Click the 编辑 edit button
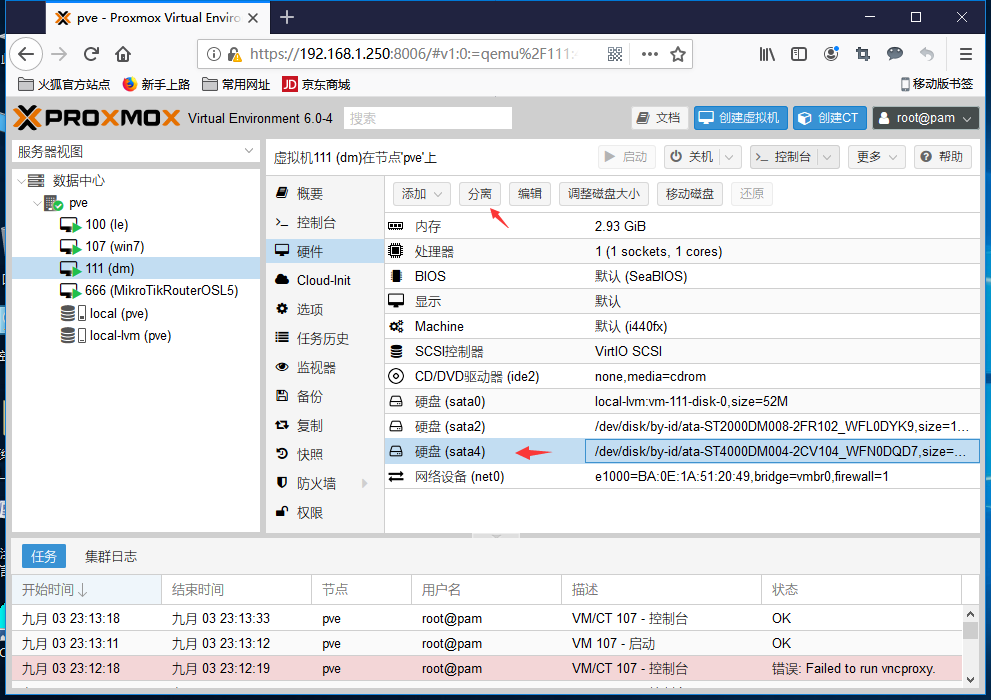Screen dimensions: 991x700 [x=530, y=194]
